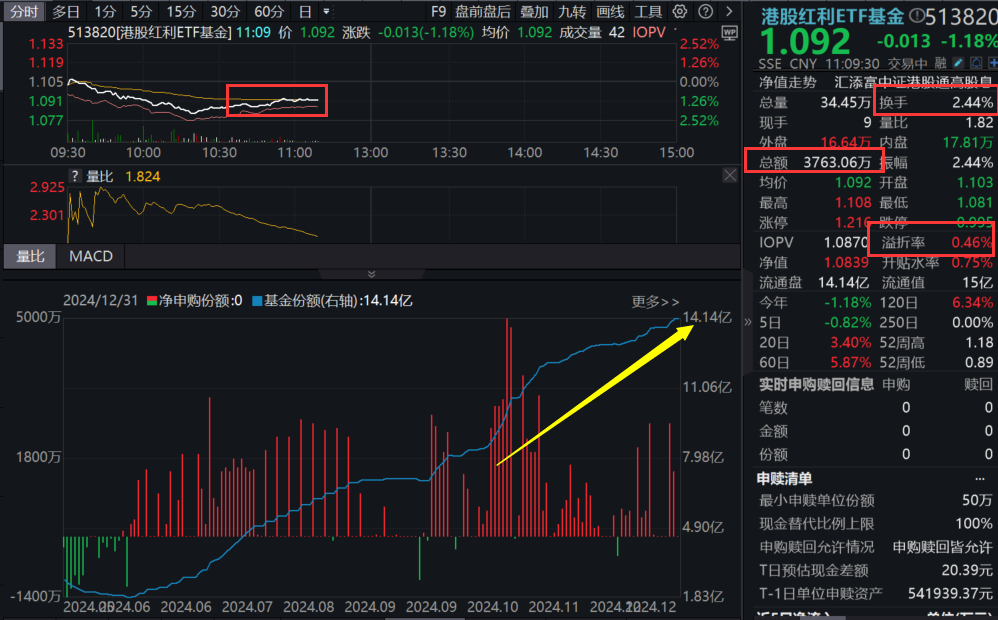Click 叠加 overlay button

point(534,11)
